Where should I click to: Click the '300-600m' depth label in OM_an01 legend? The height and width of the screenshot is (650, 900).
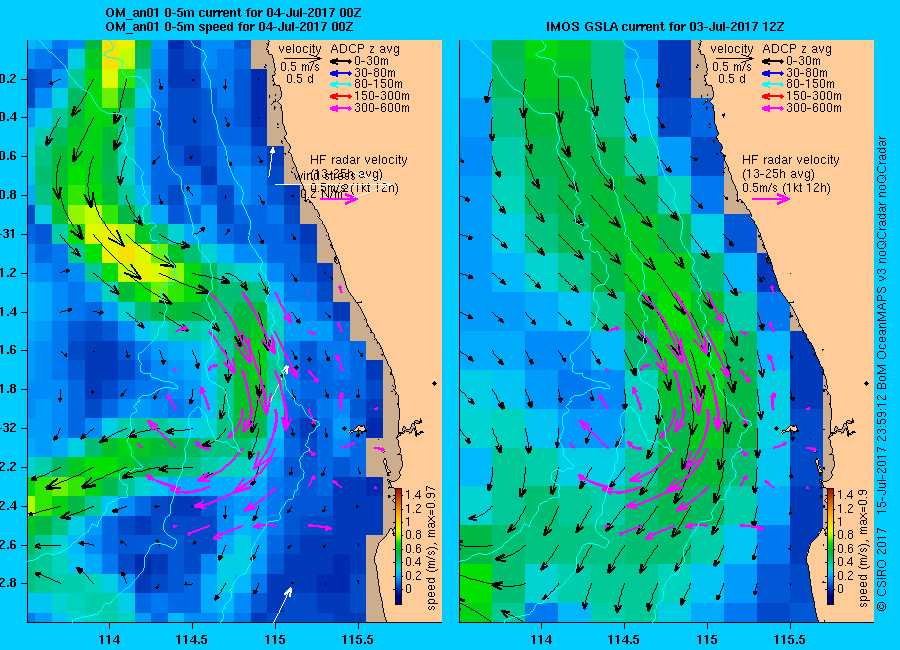[382, 108]
